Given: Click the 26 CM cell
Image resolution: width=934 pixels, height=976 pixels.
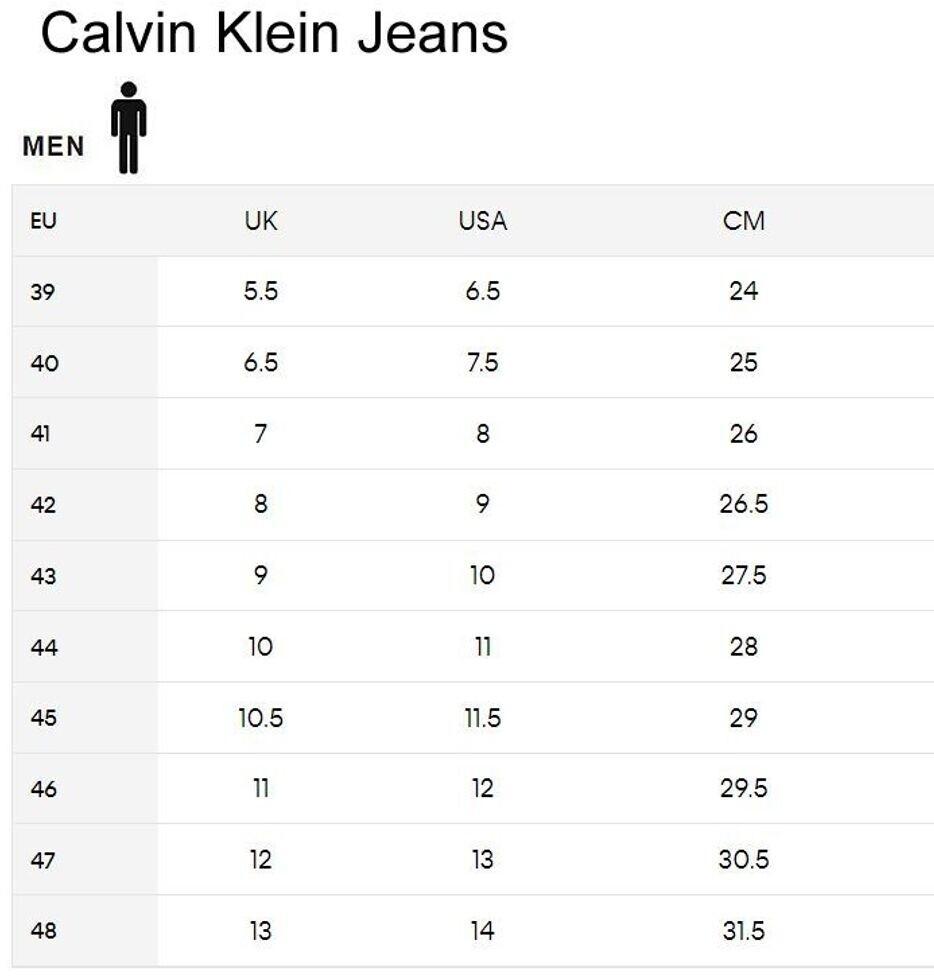Looking at the screenshot, I should pos(743,434).
